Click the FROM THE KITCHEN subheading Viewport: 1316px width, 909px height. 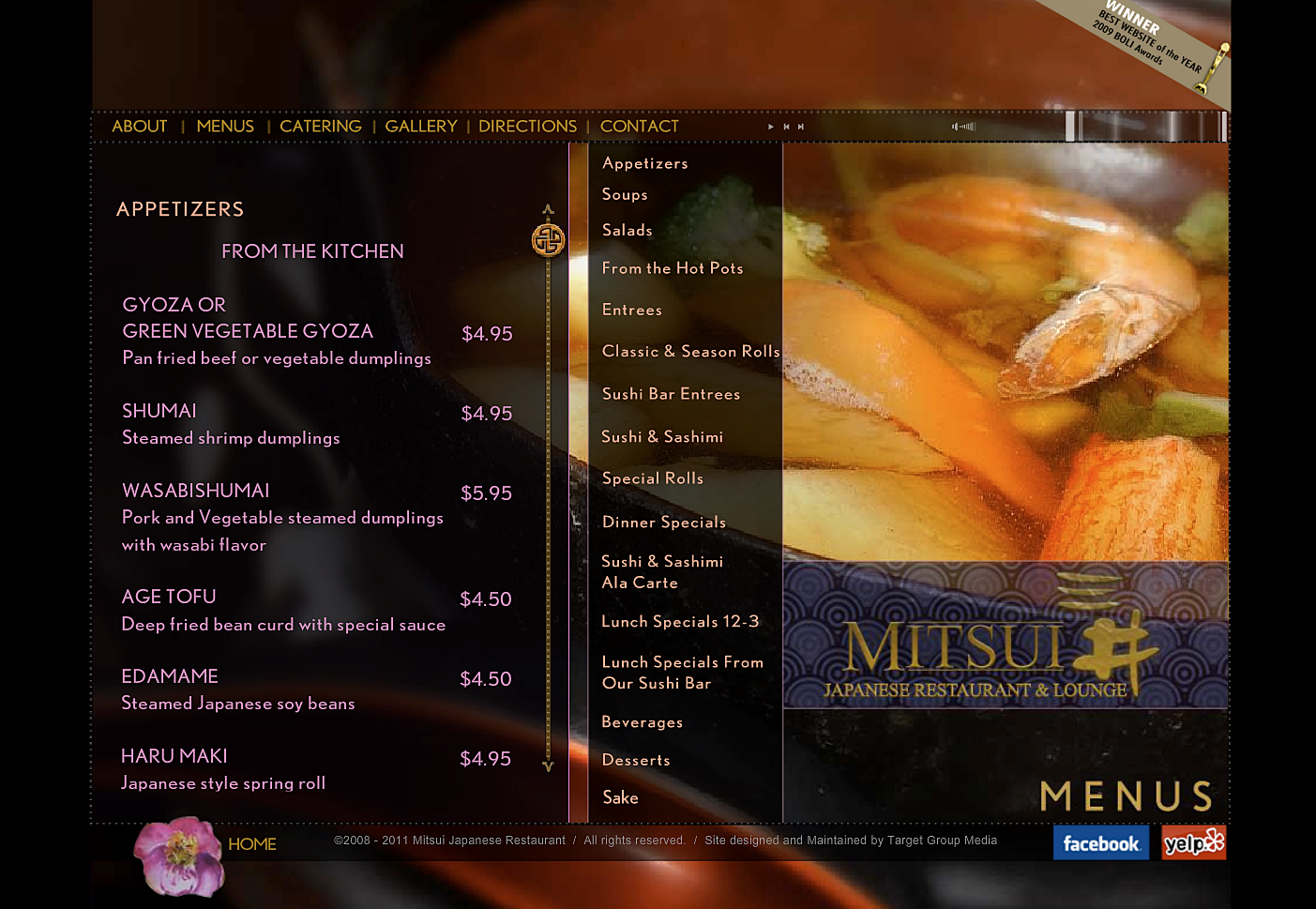[312, 251]
